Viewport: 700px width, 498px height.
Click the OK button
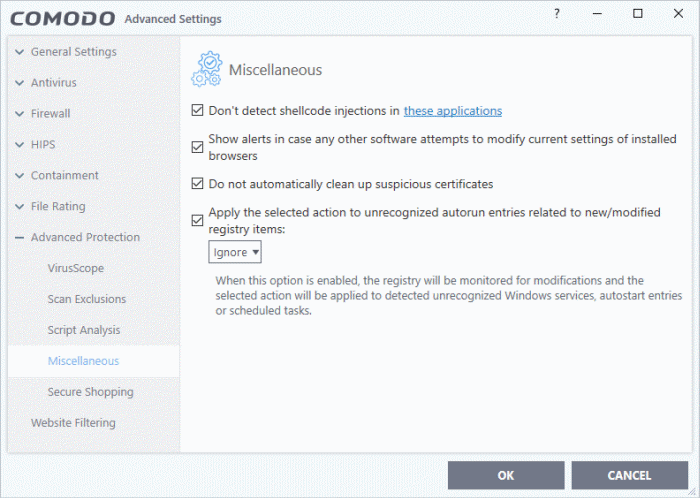[506, 475]
